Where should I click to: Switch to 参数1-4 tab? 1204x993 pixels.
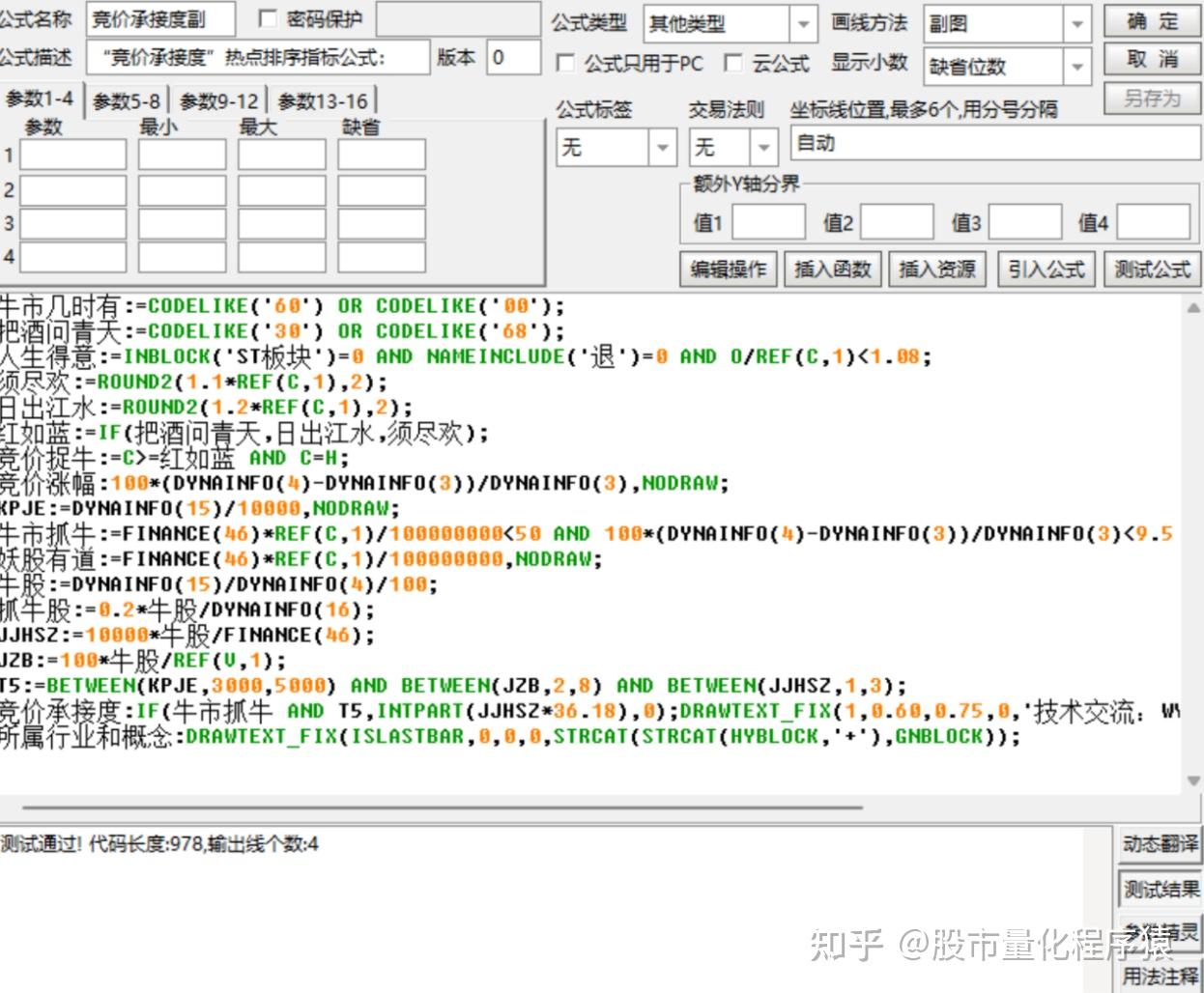40,99
